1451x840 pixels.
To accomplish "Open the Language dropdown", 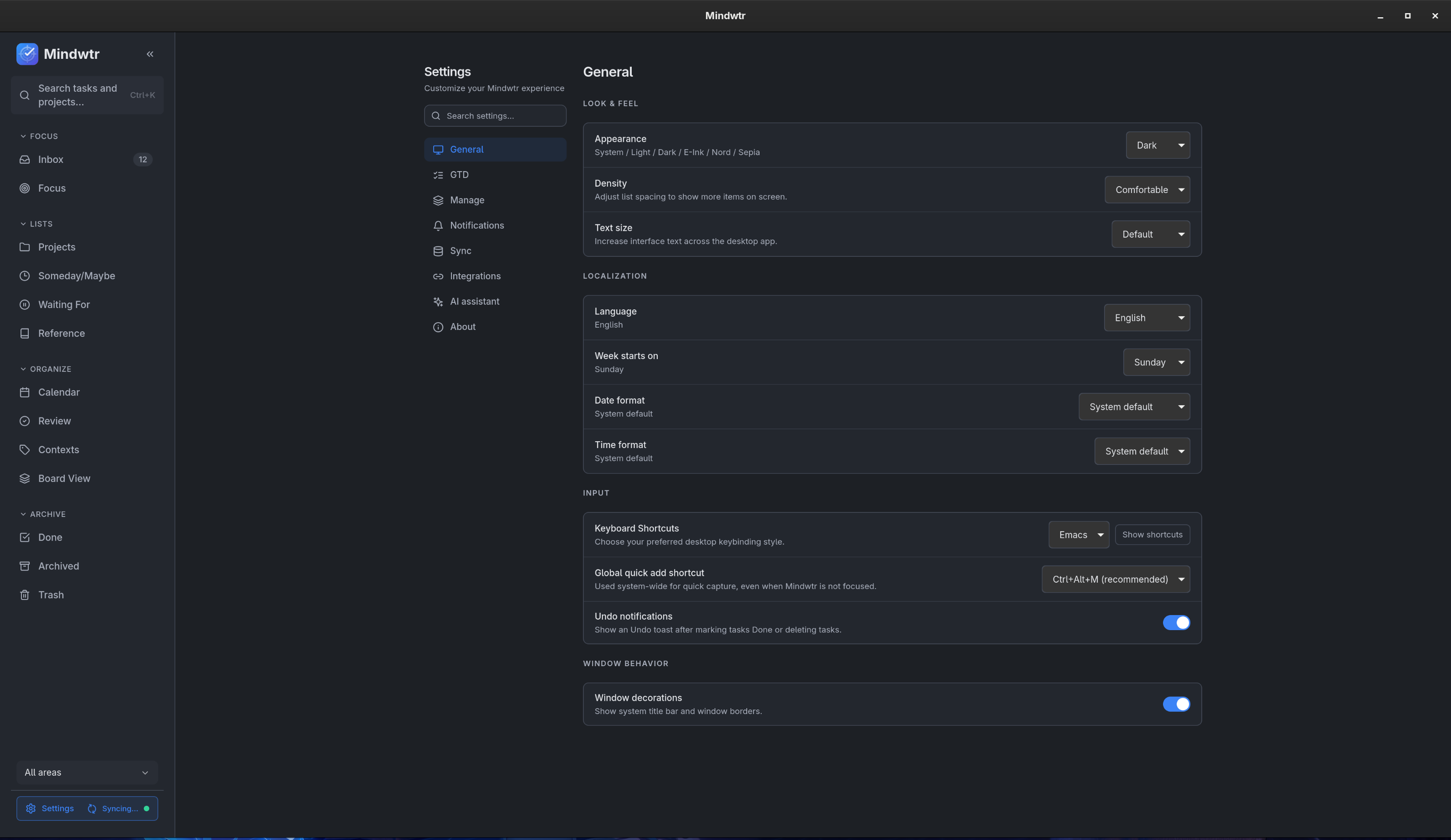I will 1147,318.
